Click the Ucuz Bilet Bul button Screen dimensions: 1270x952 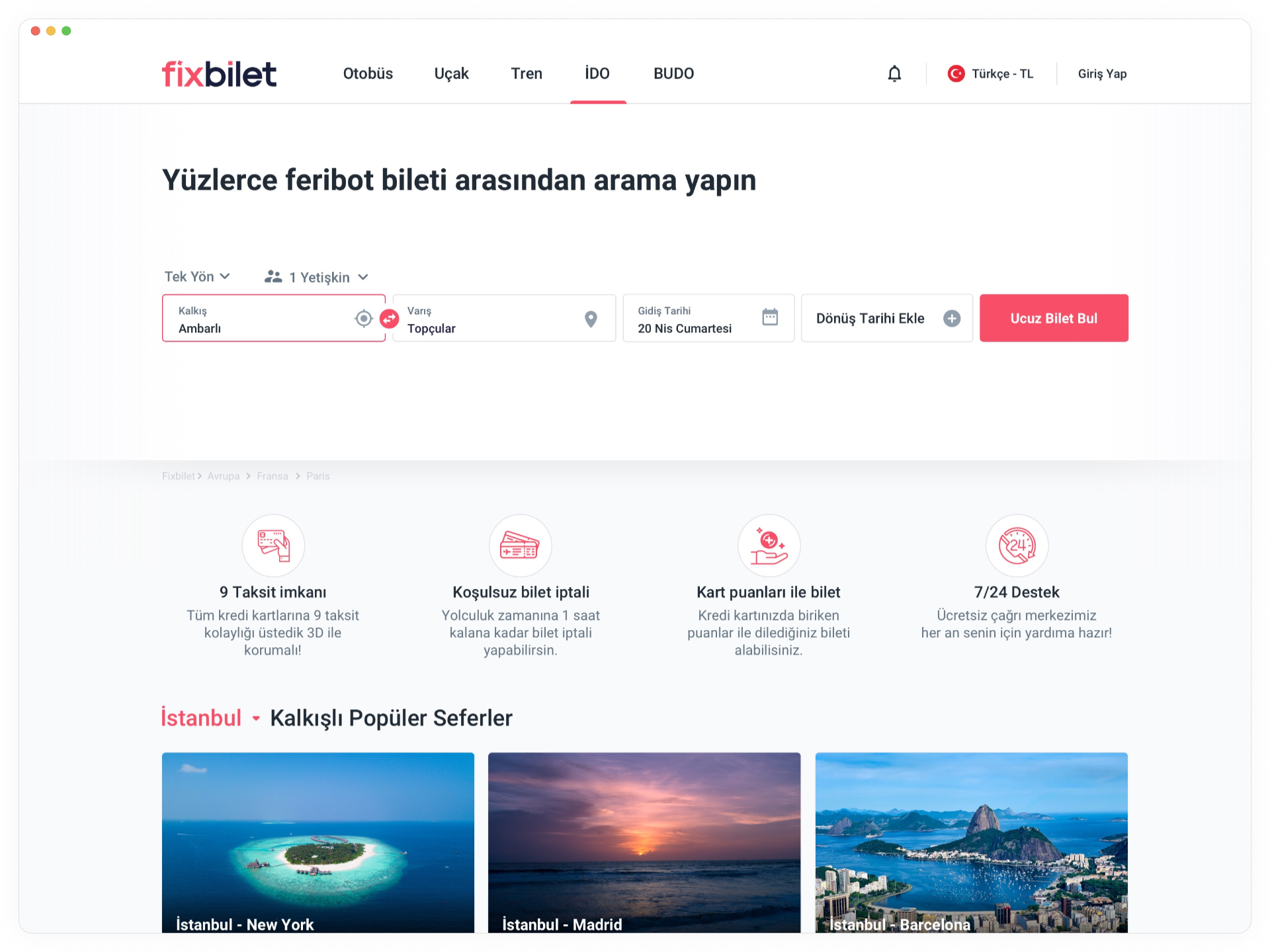pos(1054,318)
